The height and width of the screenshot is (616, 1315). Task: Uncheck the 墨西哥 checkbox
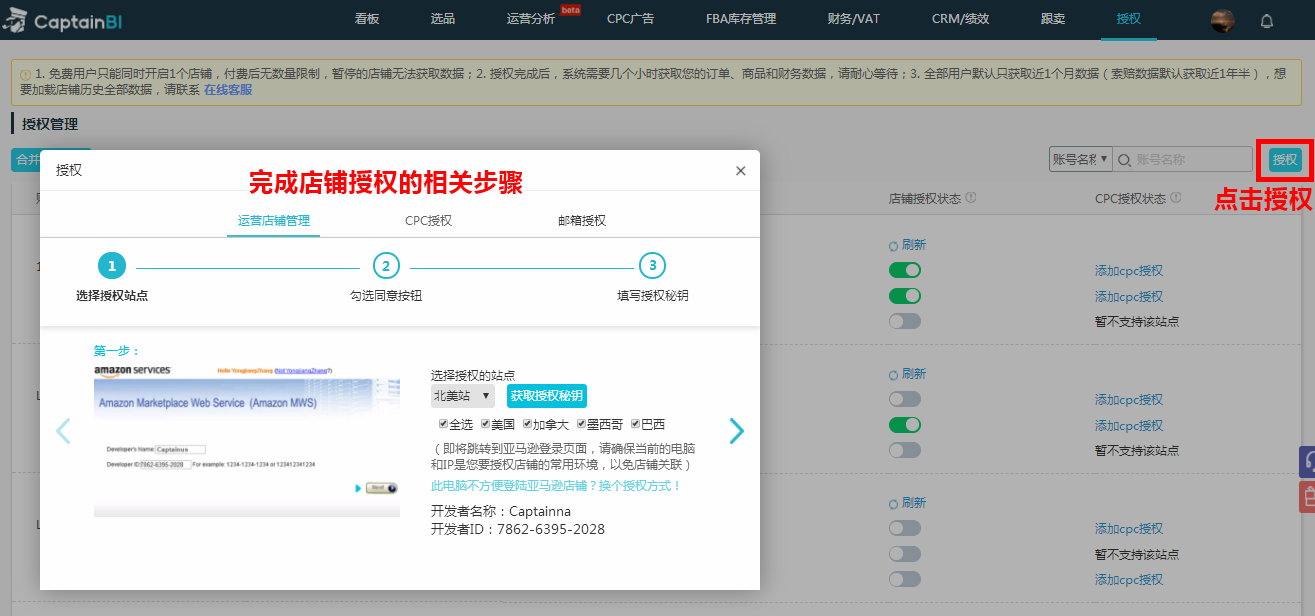(582, 424)
